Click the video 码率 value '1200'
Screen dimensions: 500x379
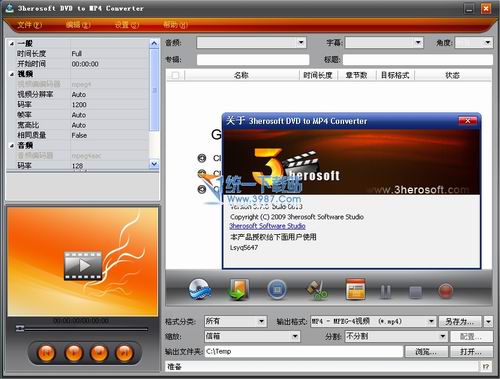pyautogui.click(x=79, y=105)
